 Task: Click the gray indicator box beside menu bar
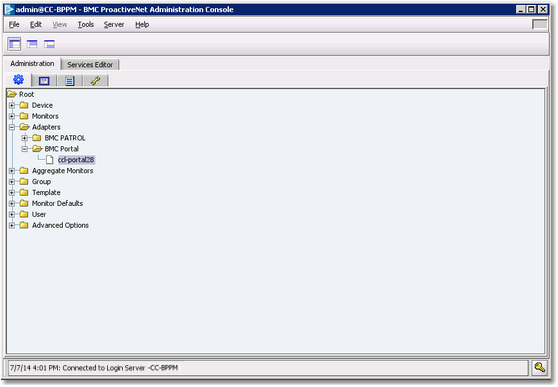tap(539, 24)
